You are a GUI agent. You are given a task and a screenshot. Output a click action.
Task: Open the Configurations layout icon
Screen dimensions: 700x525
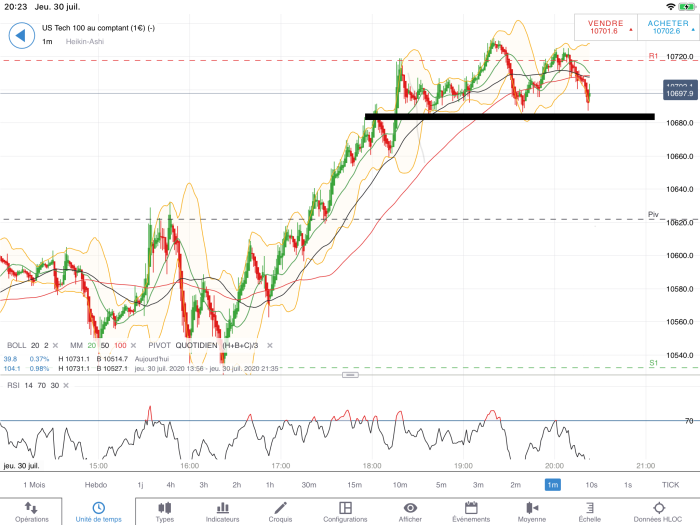345,508
